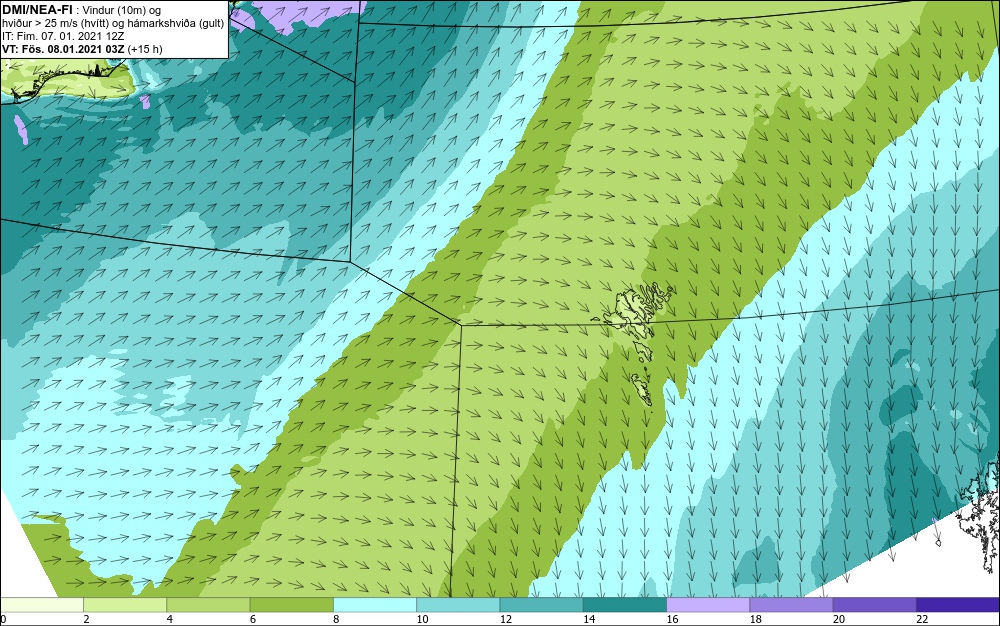Click the DMI/NEA-FI title text
This screenshot has width=1000, height=626.
[x=37, y=10]
